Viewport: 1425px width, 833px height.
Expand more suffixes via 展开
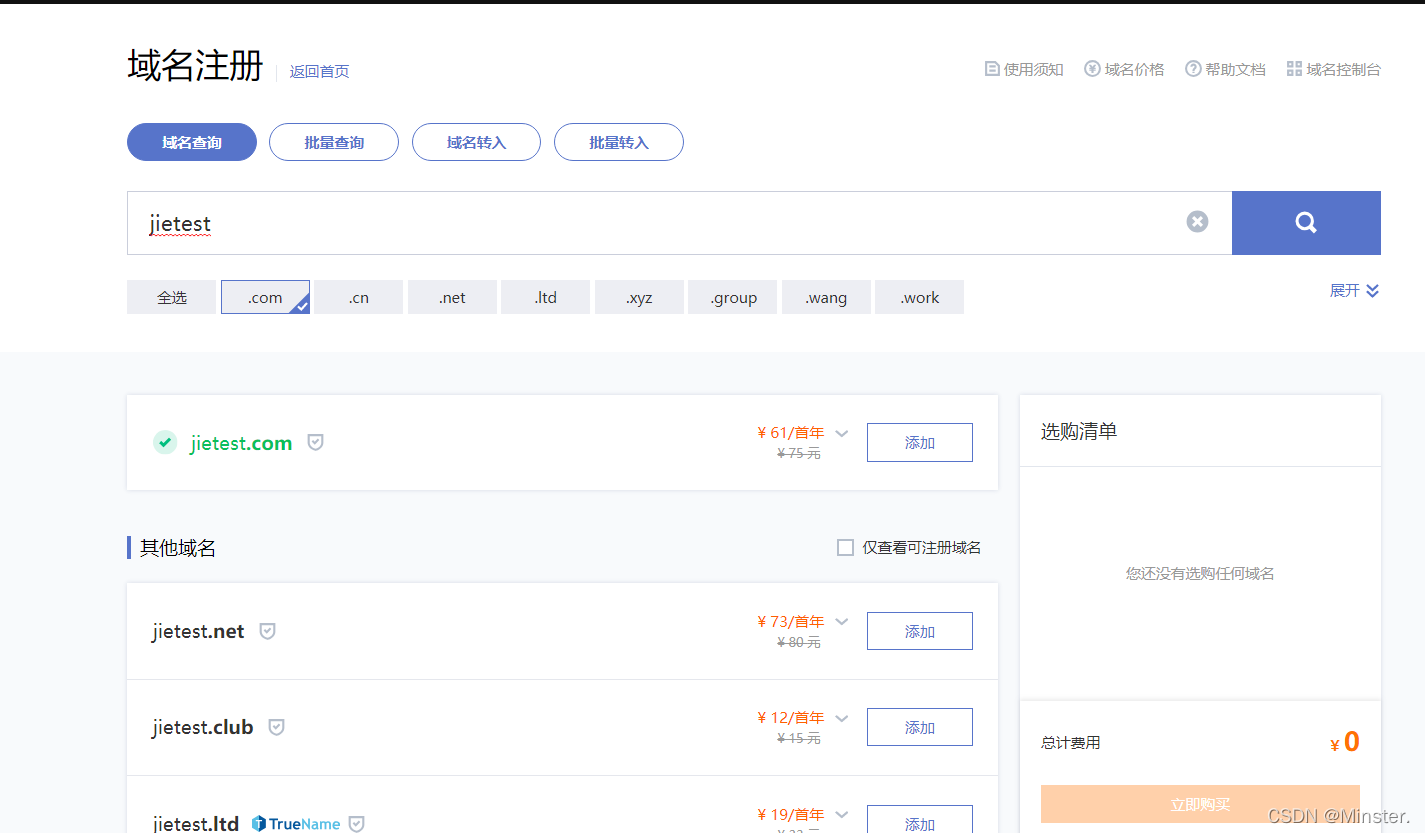coord(1354,291)
